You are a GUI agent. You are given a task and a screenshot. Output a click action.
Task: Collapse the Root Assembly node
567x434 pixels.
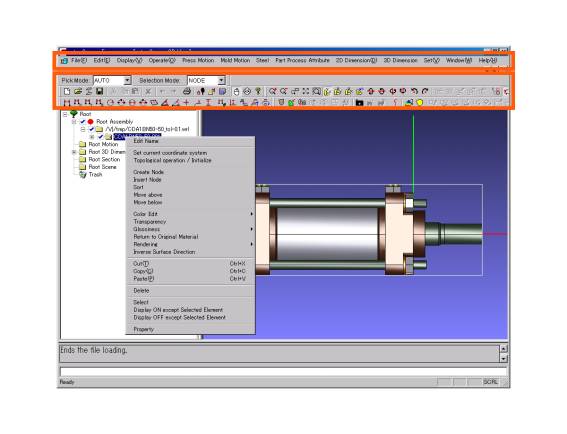click(74, 122)
